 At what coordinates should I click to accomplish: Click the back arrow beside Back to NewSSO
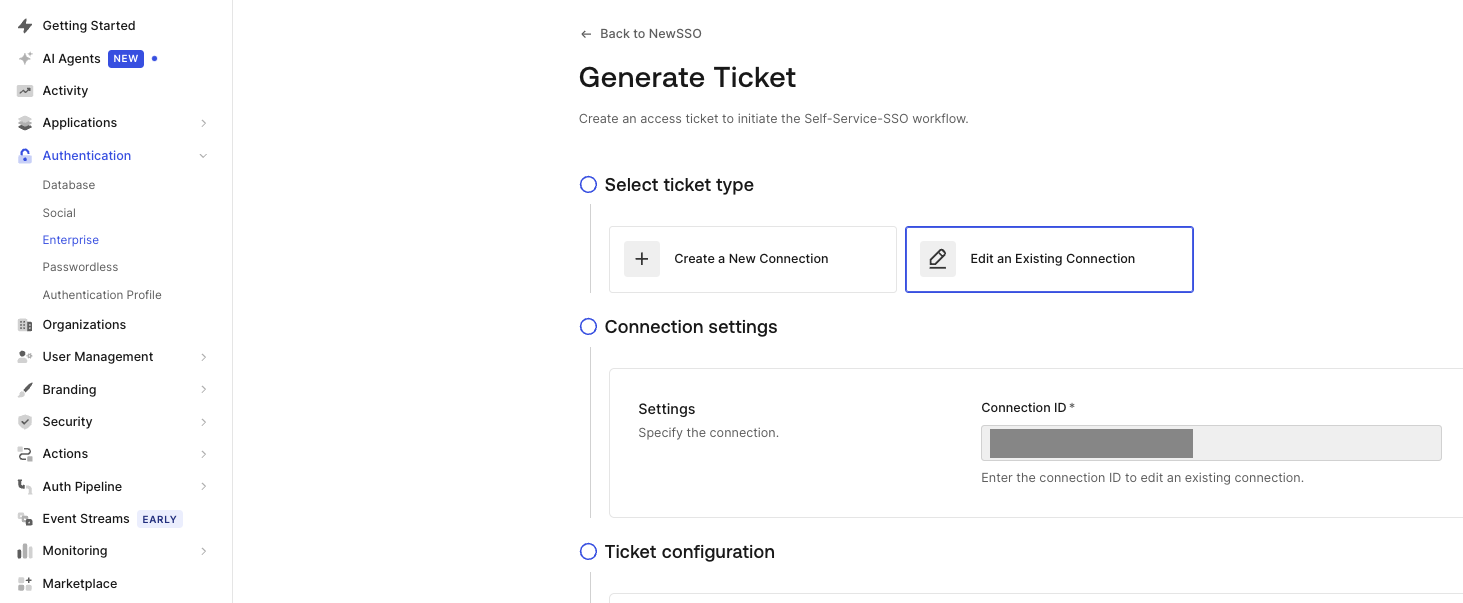pyautogui.click(x=586, y=34)
